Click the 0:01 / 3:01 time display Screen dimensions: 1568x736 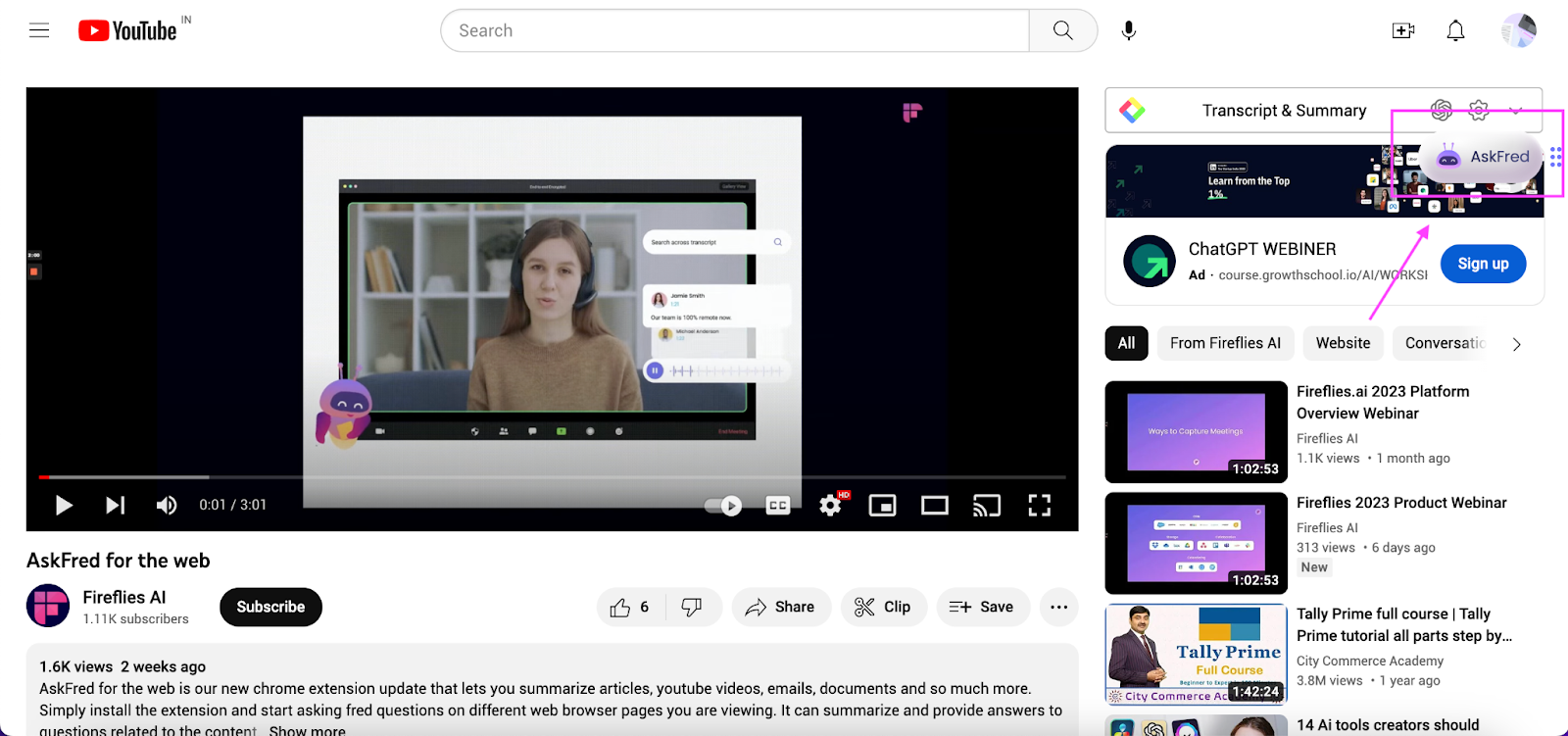(232, 505)
